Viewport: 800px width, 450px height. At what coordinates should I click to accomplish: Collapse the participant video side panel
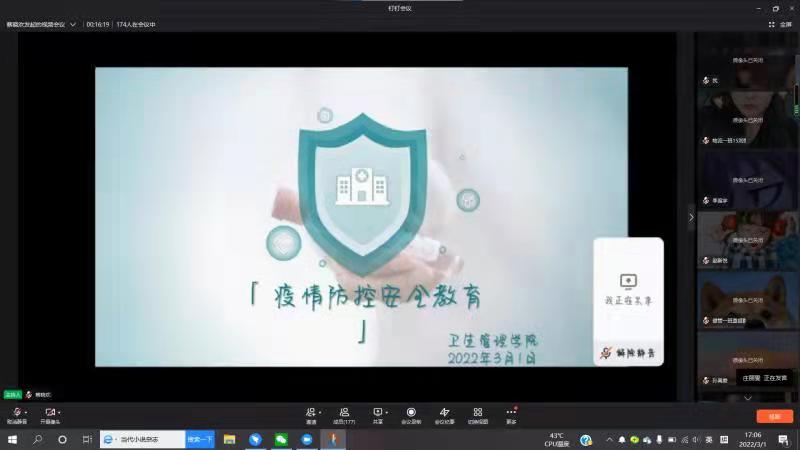tap(690, 216)
